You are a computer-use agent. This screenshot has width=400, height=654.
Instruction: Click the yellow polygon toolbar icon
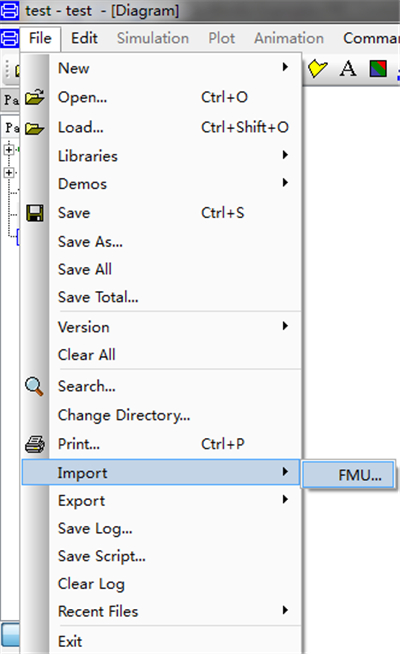point(317,68)
